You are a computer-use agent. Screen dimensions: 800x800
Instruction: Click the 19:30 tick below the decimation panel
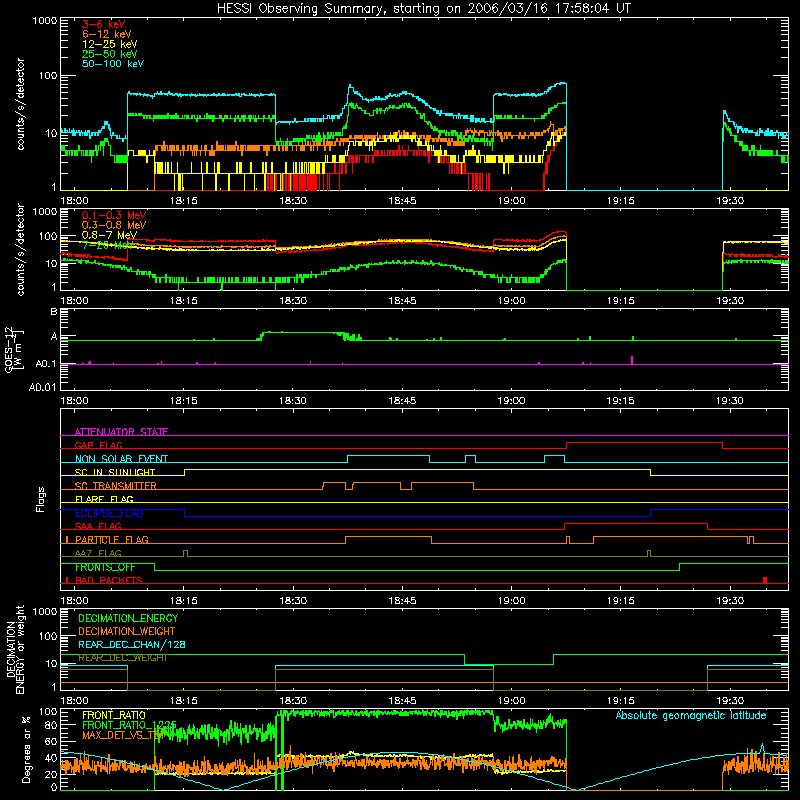click(730, 701)
